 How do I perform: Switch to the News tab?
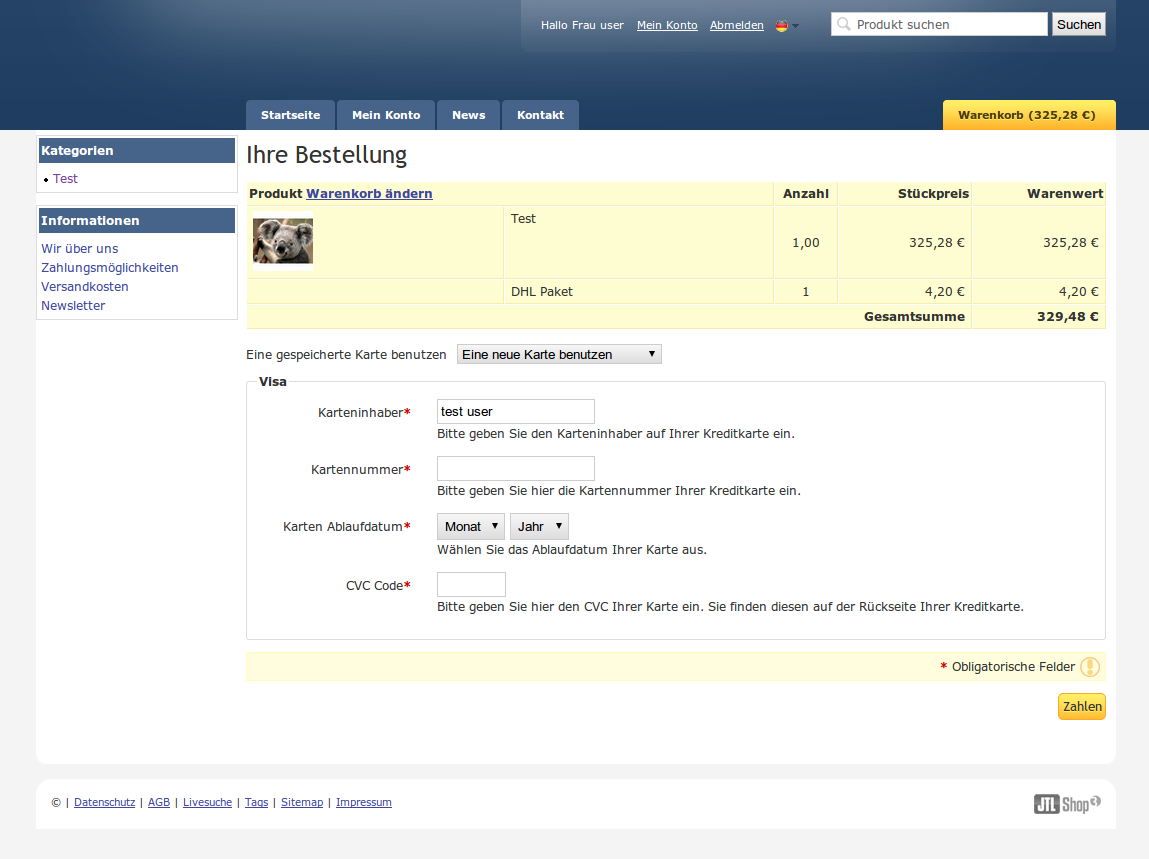(x=468, y=115)
